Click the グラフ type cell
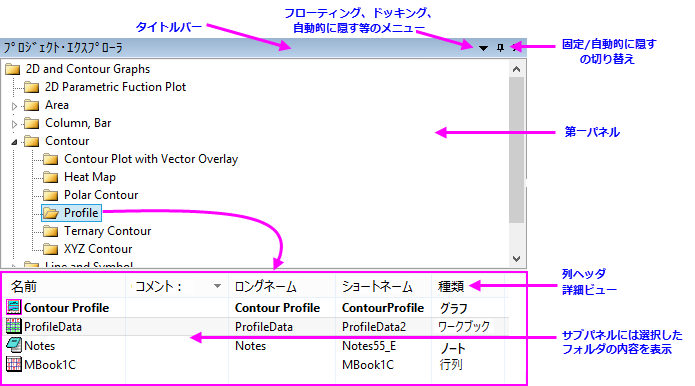Viewport: 695px width, 386px height. click(453, 308)
